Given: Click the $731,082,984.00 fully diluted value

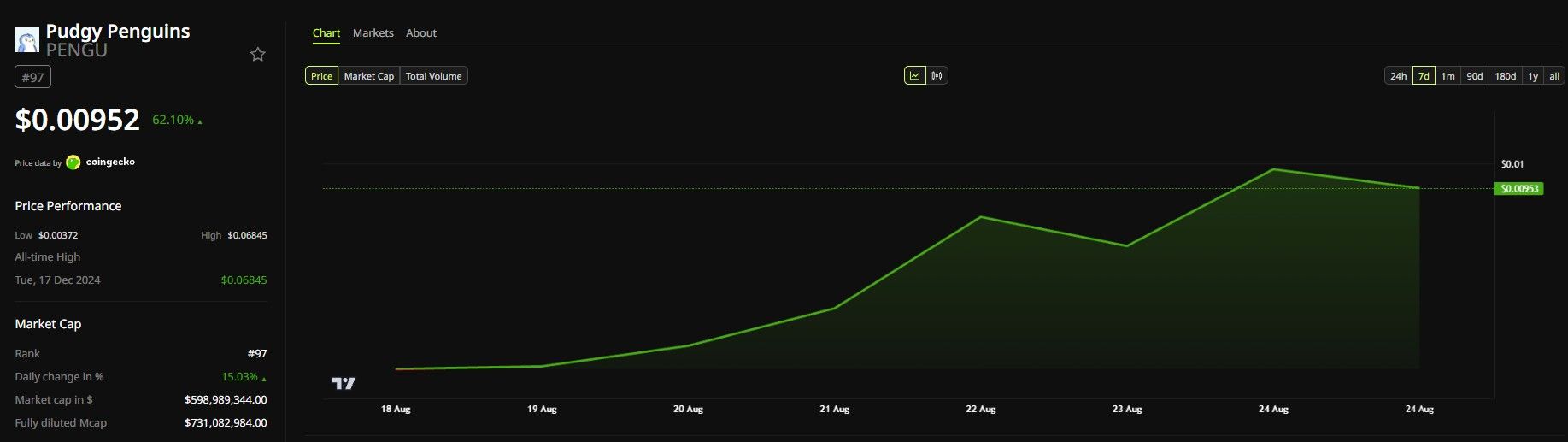Looking at the screenshot, I should (x=226, y=423).
